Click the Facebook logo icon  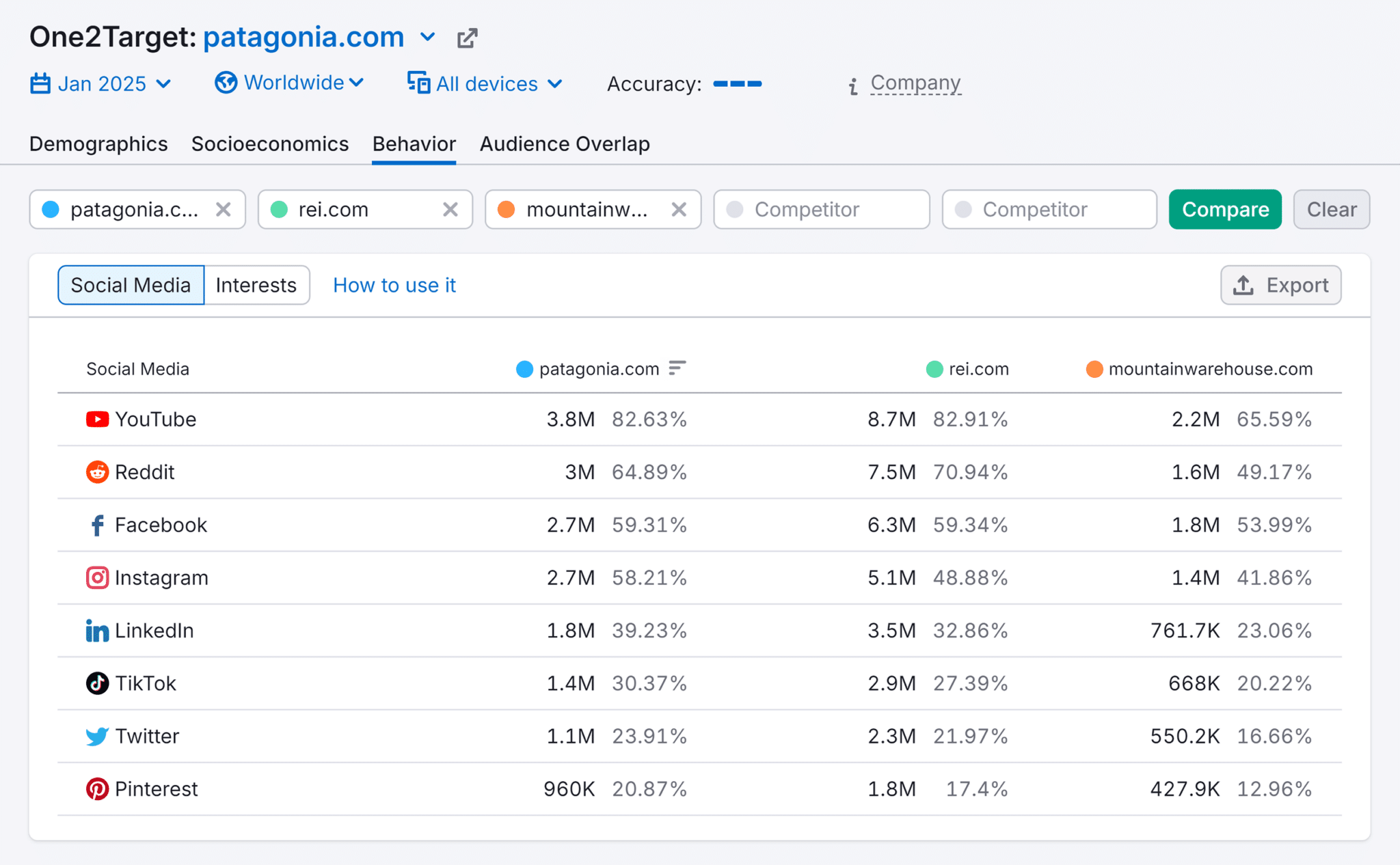(97, 525)
